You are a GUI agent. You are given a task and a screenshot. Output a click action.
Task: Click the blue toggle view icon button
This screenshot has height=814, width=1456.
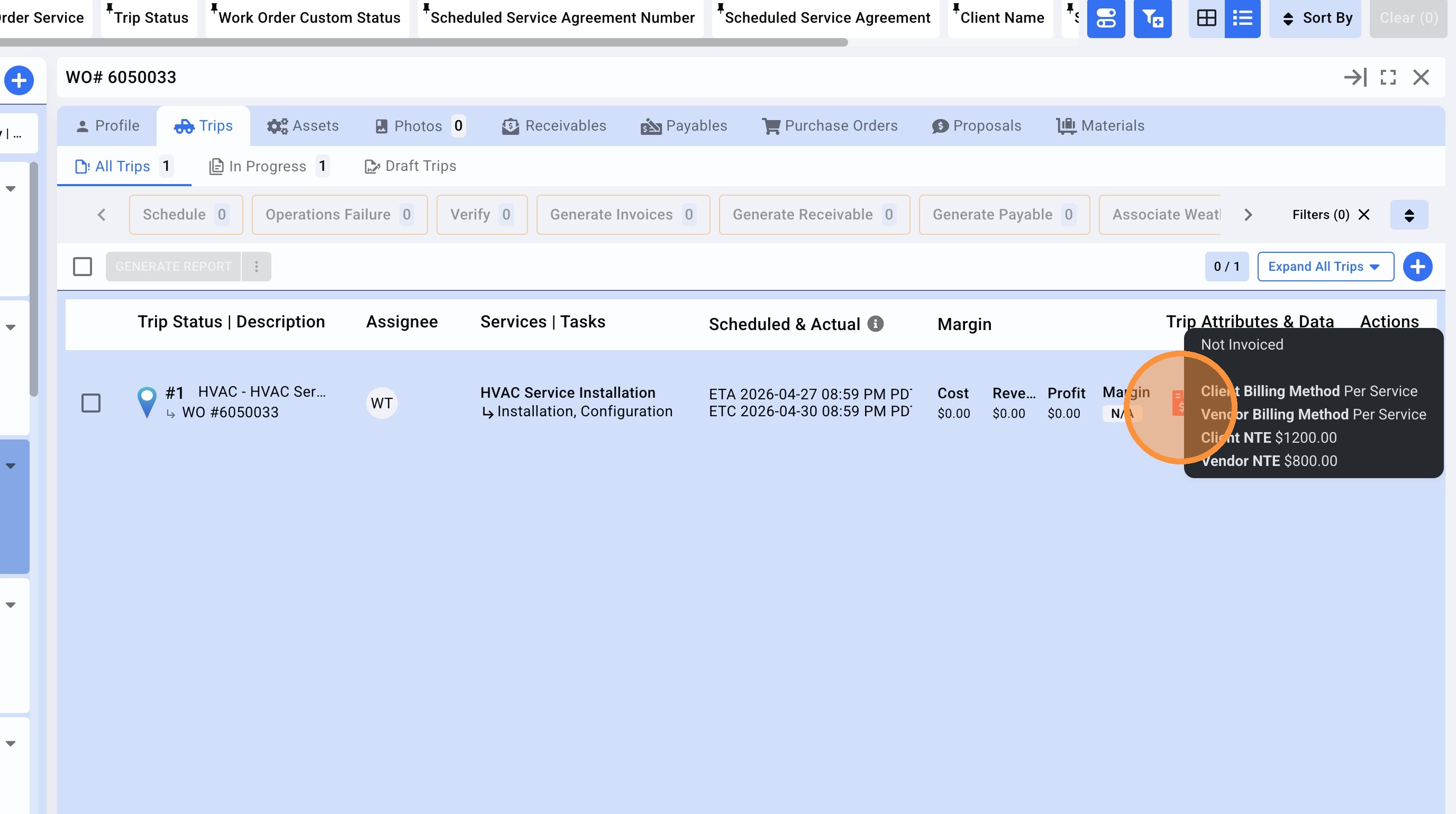[x=1106, y=19]
